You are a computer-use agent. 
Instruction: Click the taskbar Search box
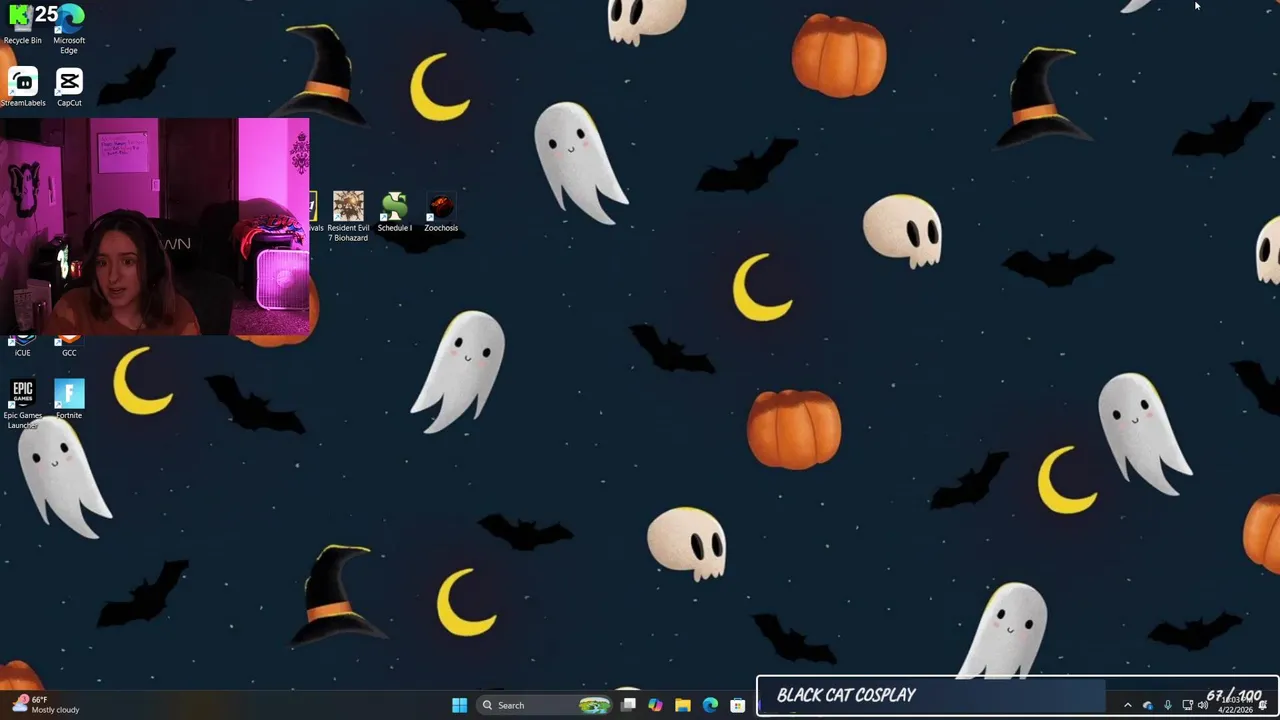[x=545, y=705]
